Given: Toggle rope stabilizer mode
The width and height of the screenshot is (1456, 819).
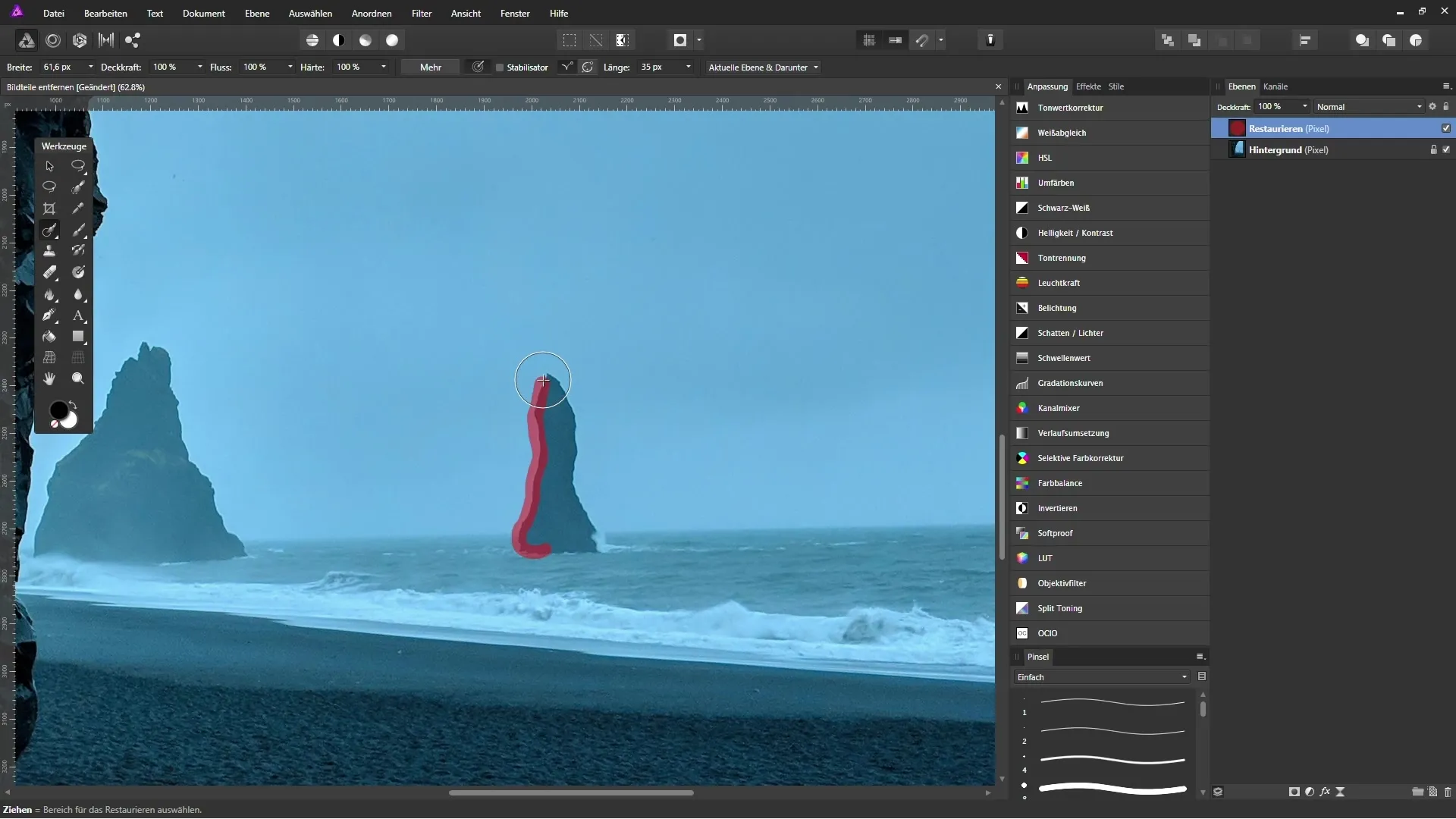Looking at the screenshot, I should coord(566,67).
